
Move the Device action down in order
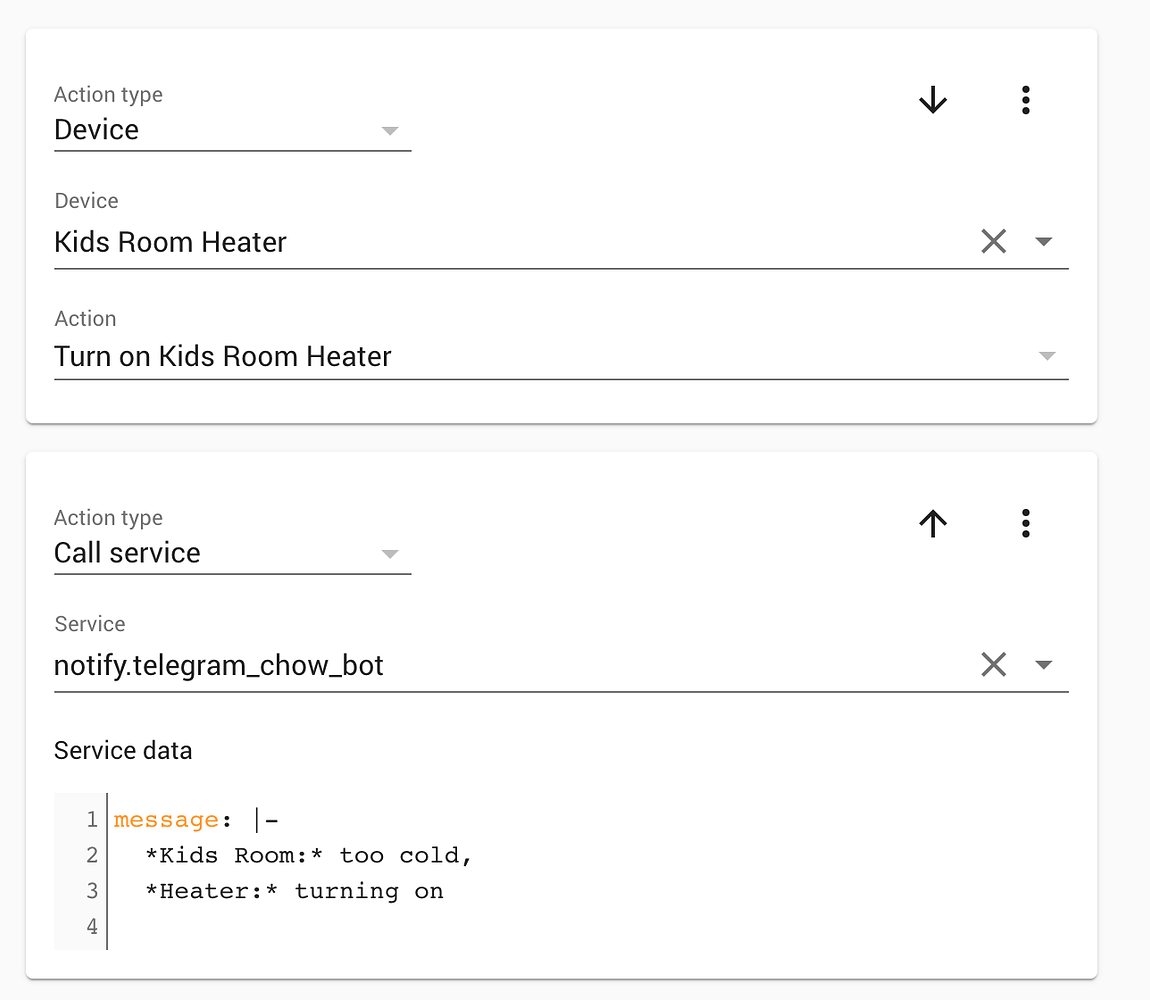click(x=932, y=100)
